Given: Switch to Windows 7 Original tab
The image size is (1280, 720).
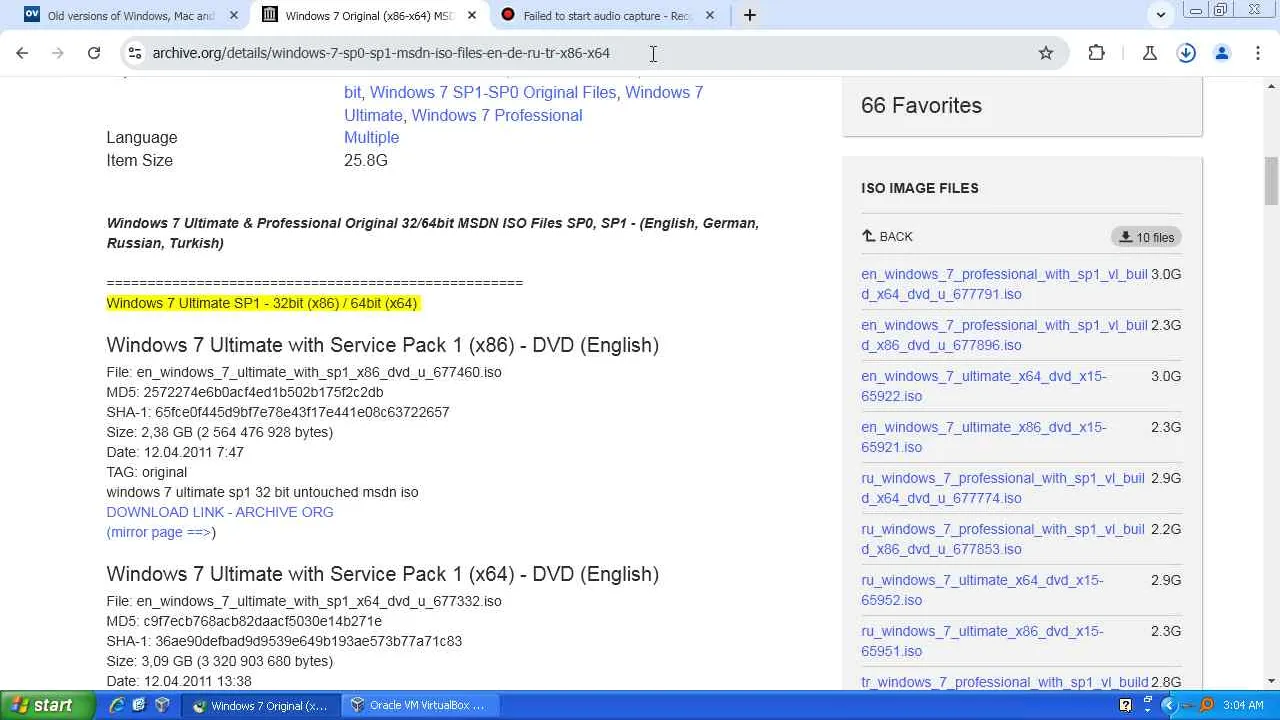Looking at the screenshot, I should 368,15.
